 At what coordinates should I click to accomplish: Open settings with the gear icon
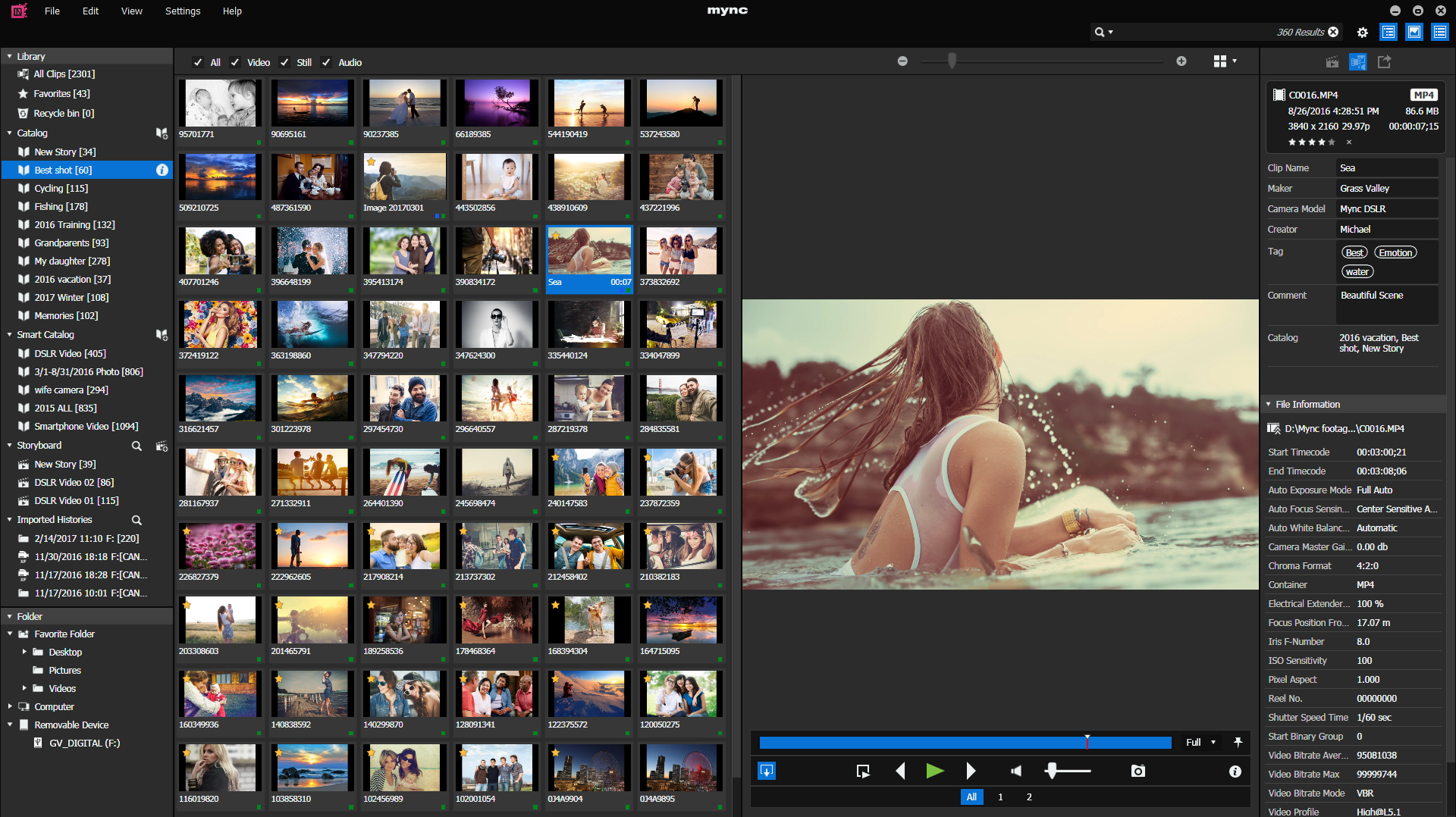click(x=1362, y=32)
